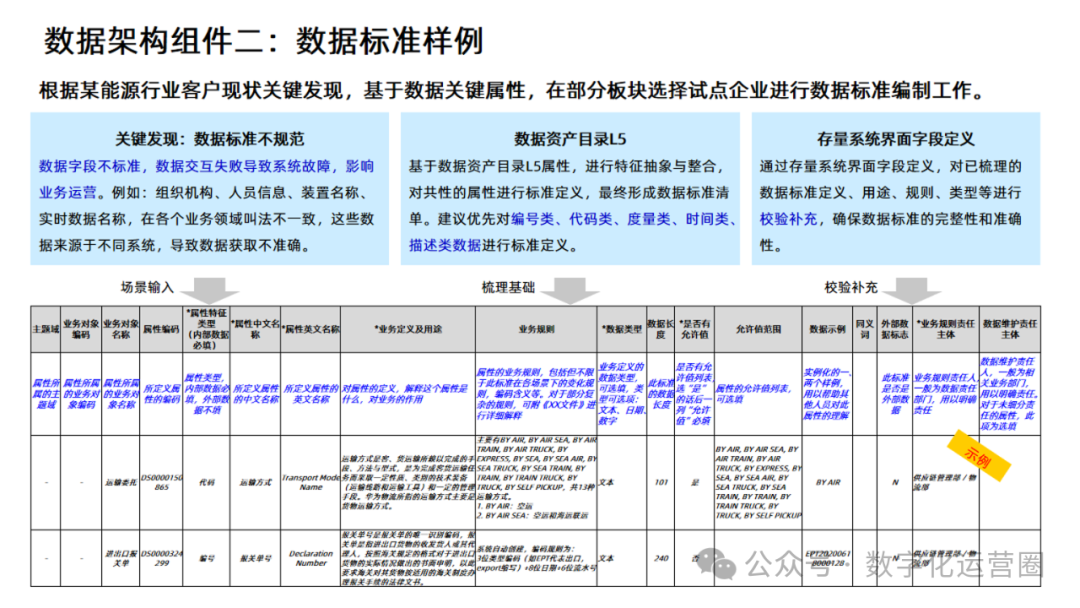The height and width of the screenshot is (608, 1080).
Task: Click the subtitle sentence starting 根据某能源行业客户现状关键发现
Action: click(x=513, y=90)
